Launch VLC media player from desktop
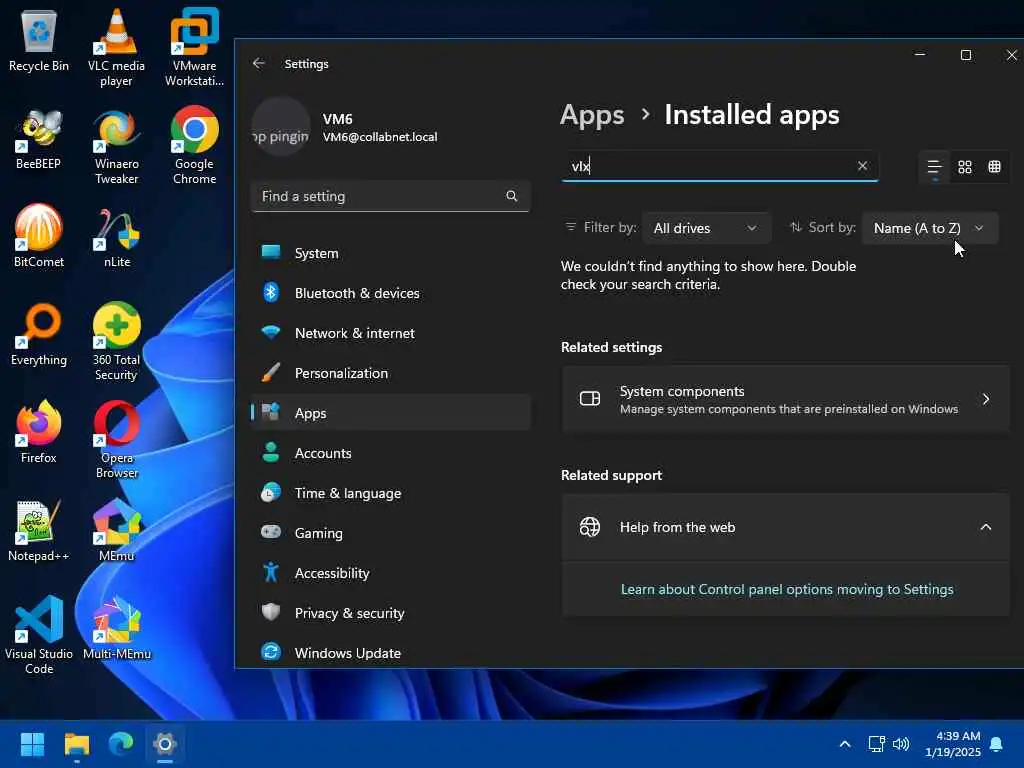Screen dimensions: 1024x768 click(x=116, y=47)
